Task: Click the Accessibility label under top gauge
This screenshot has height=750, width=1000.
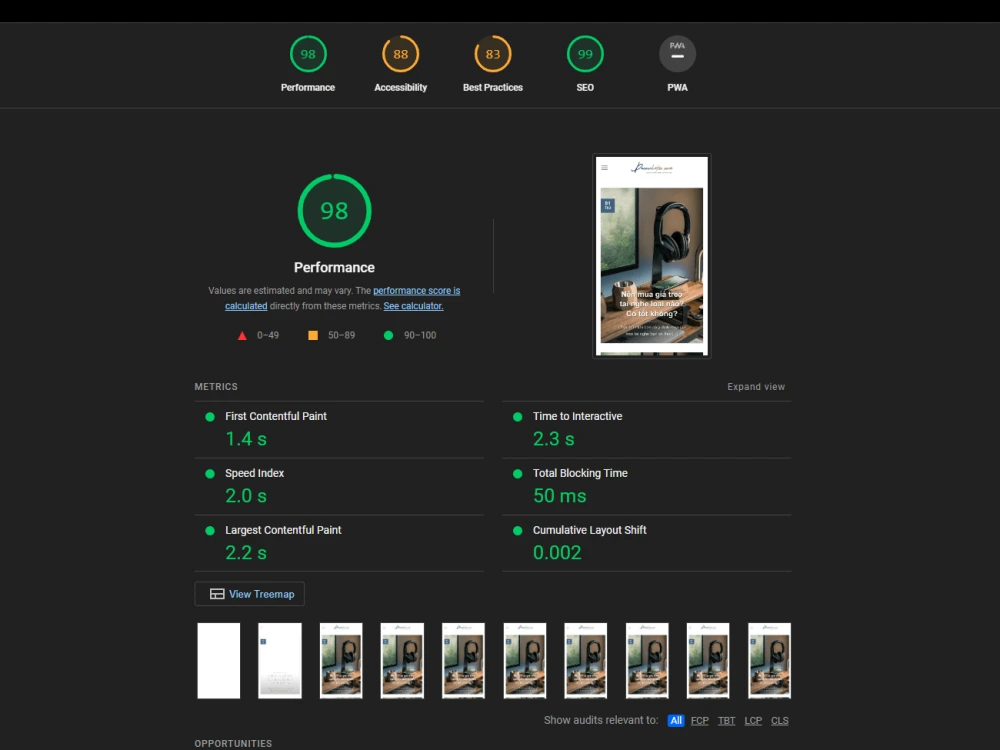Action: (401, 87)
